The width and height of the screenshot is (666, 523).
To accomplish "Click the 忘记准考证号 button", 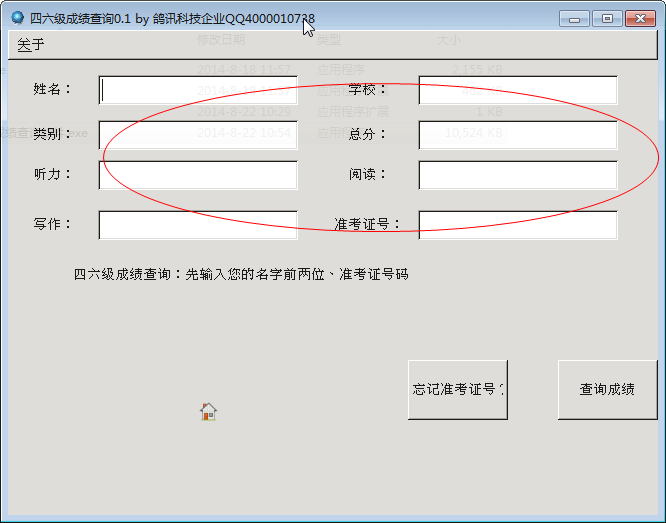I will [x=458, y=390].
